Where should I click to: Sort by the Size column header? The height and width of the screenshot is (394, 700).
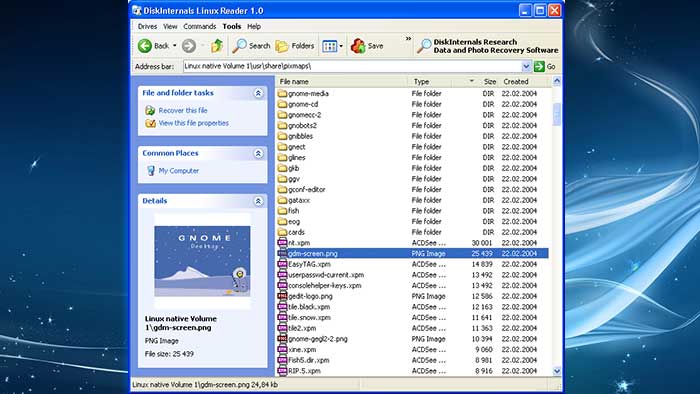[489, 82]
